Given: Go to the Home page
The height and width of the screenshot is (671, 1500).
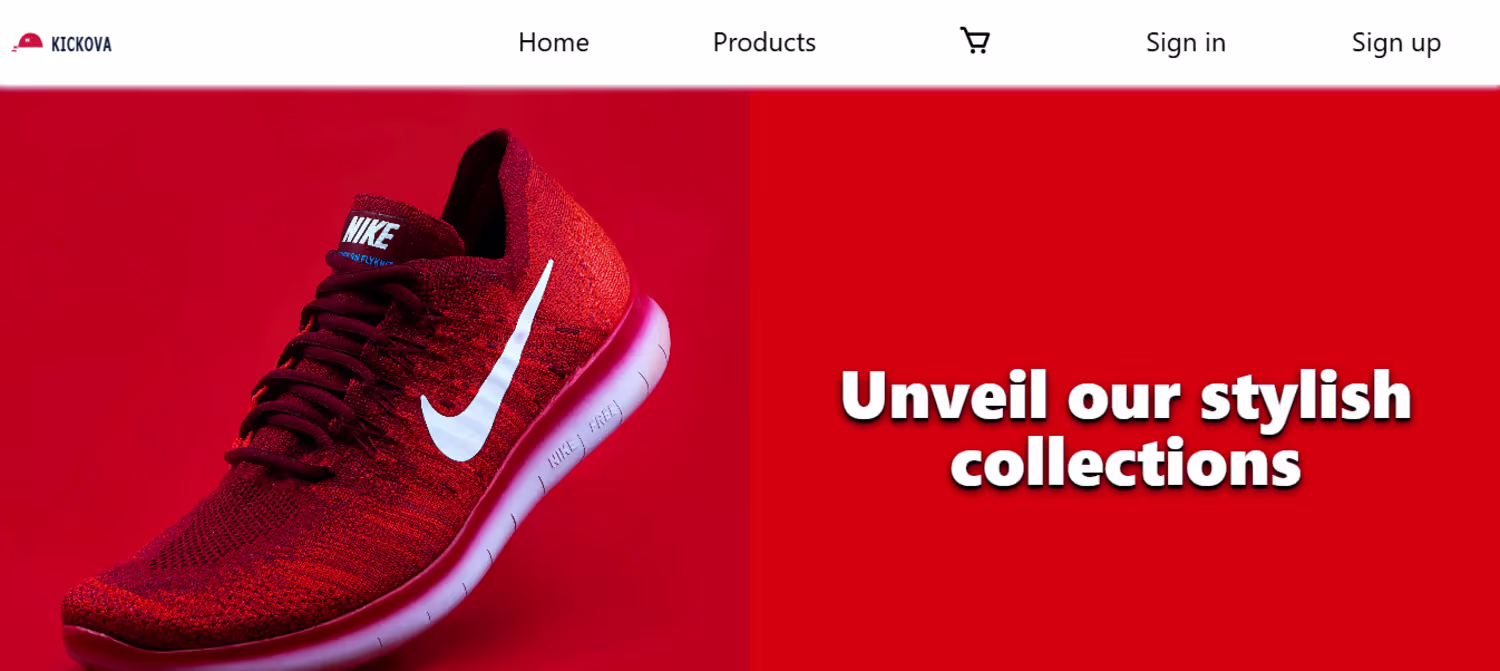Looking at the screenshot, I should (553, 43).
